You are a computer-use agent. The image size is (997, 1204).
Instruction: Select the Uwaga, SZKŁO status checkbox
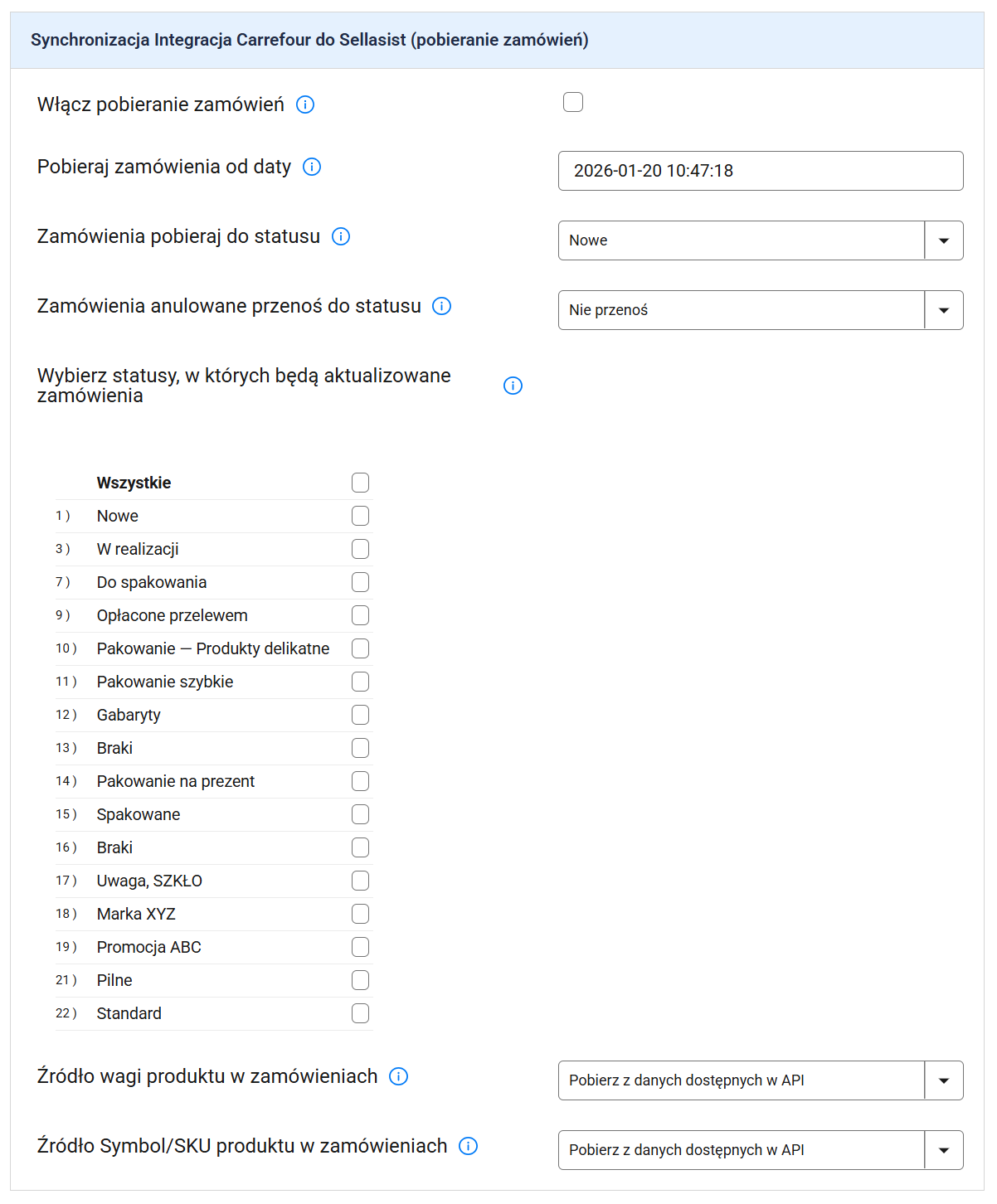pyautogui.click(x=360, y=881)
